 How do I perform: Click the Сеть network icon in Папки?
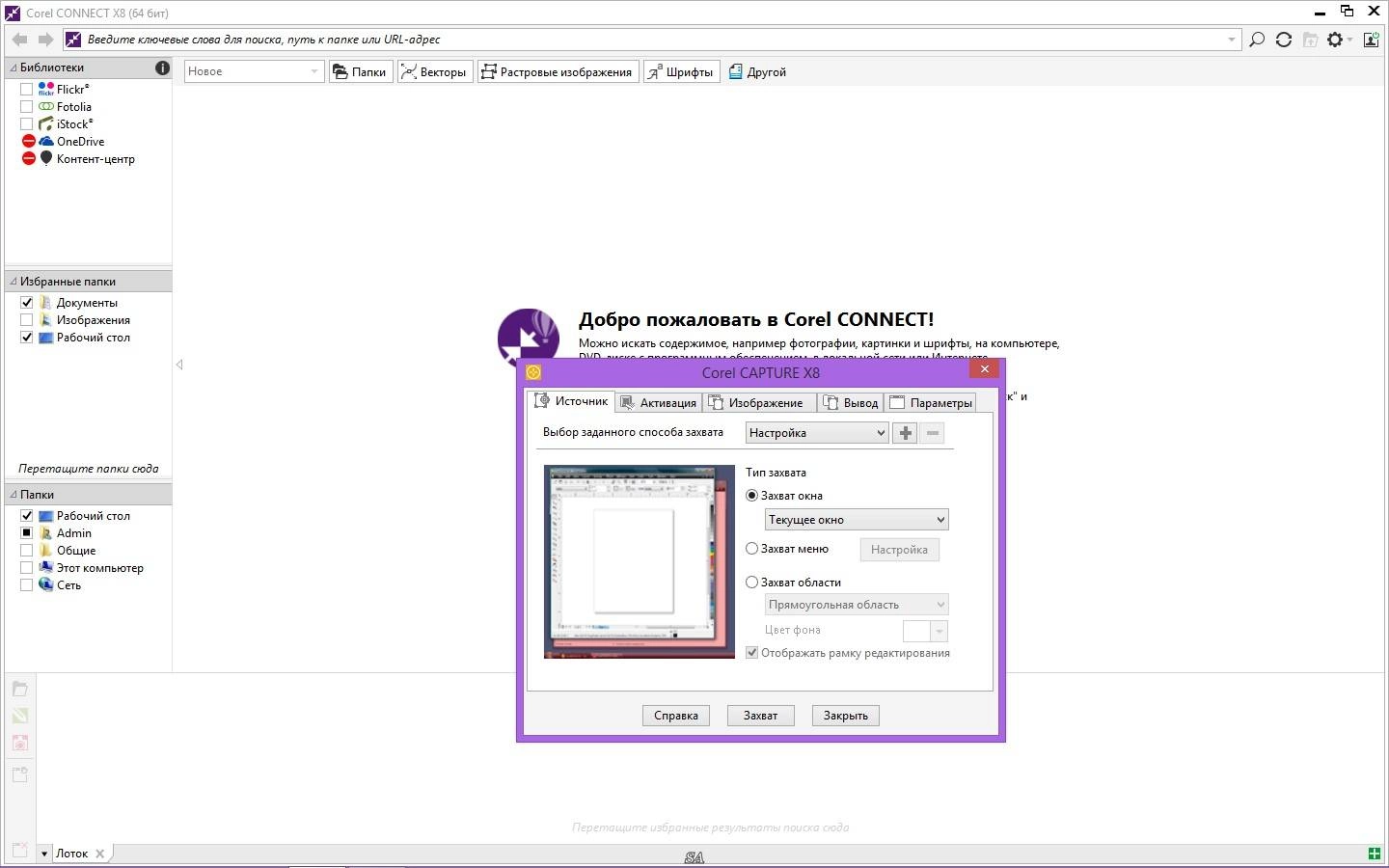click(x=45, y=584)
